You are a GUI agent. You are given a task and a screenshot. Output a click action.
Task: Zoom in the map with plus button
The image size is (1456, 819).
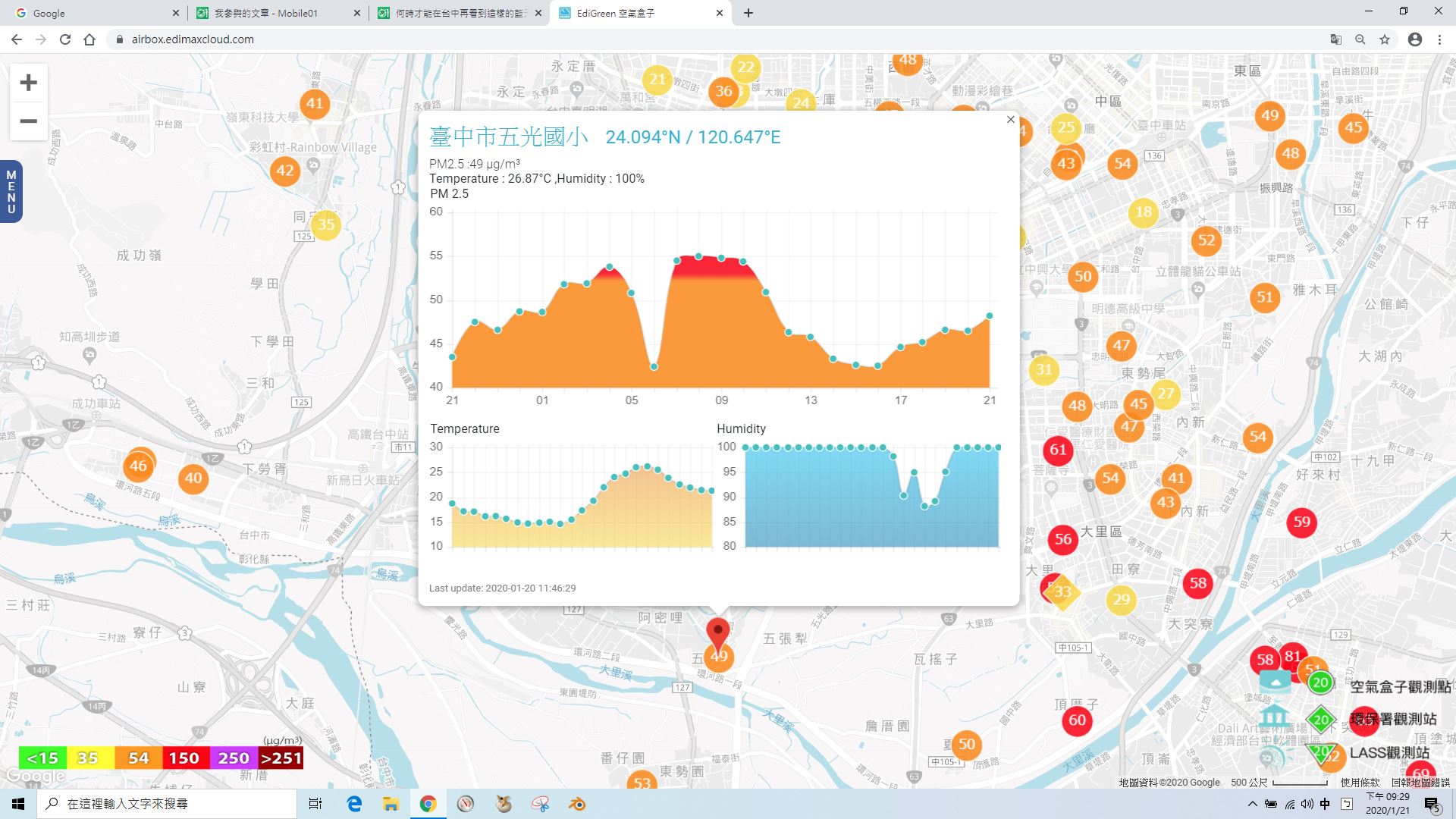[x=28, y=82]
